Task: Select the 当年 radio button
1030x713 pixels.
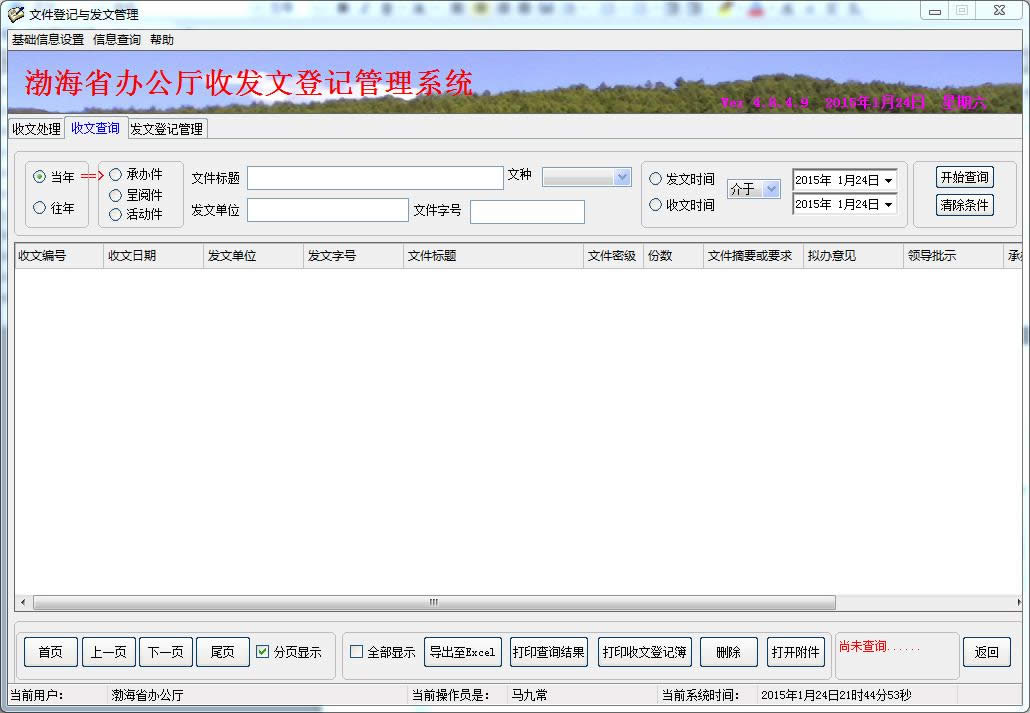Action: tap(40, 177)
